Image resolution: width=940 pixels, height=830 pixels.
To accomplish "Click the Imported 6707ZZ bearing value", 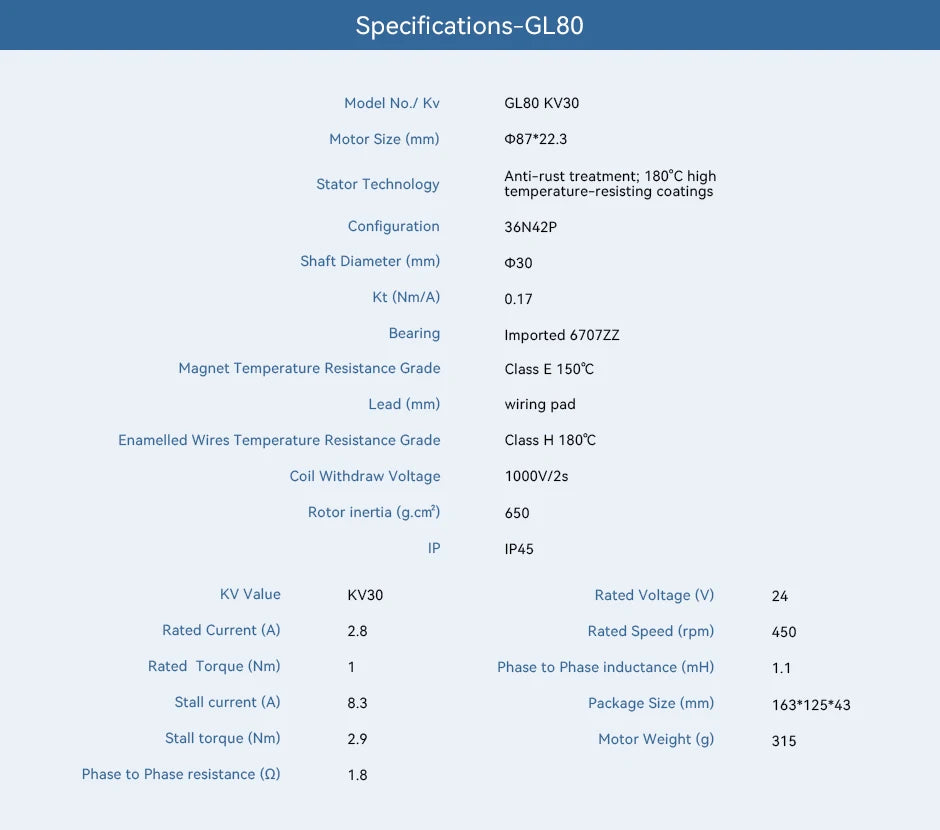I will pyautogui.click(x=562, y=335).
